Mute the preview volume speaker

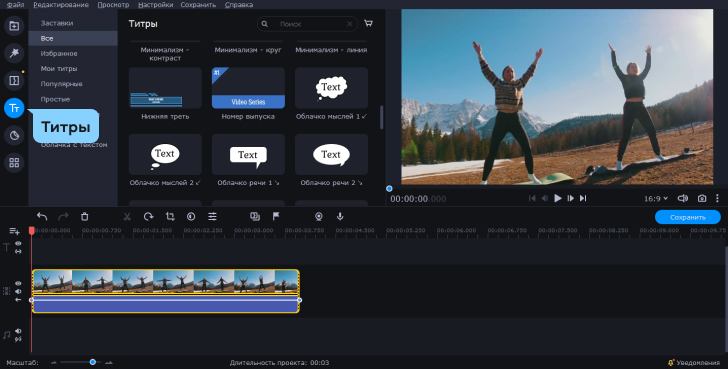pos(682,198)
